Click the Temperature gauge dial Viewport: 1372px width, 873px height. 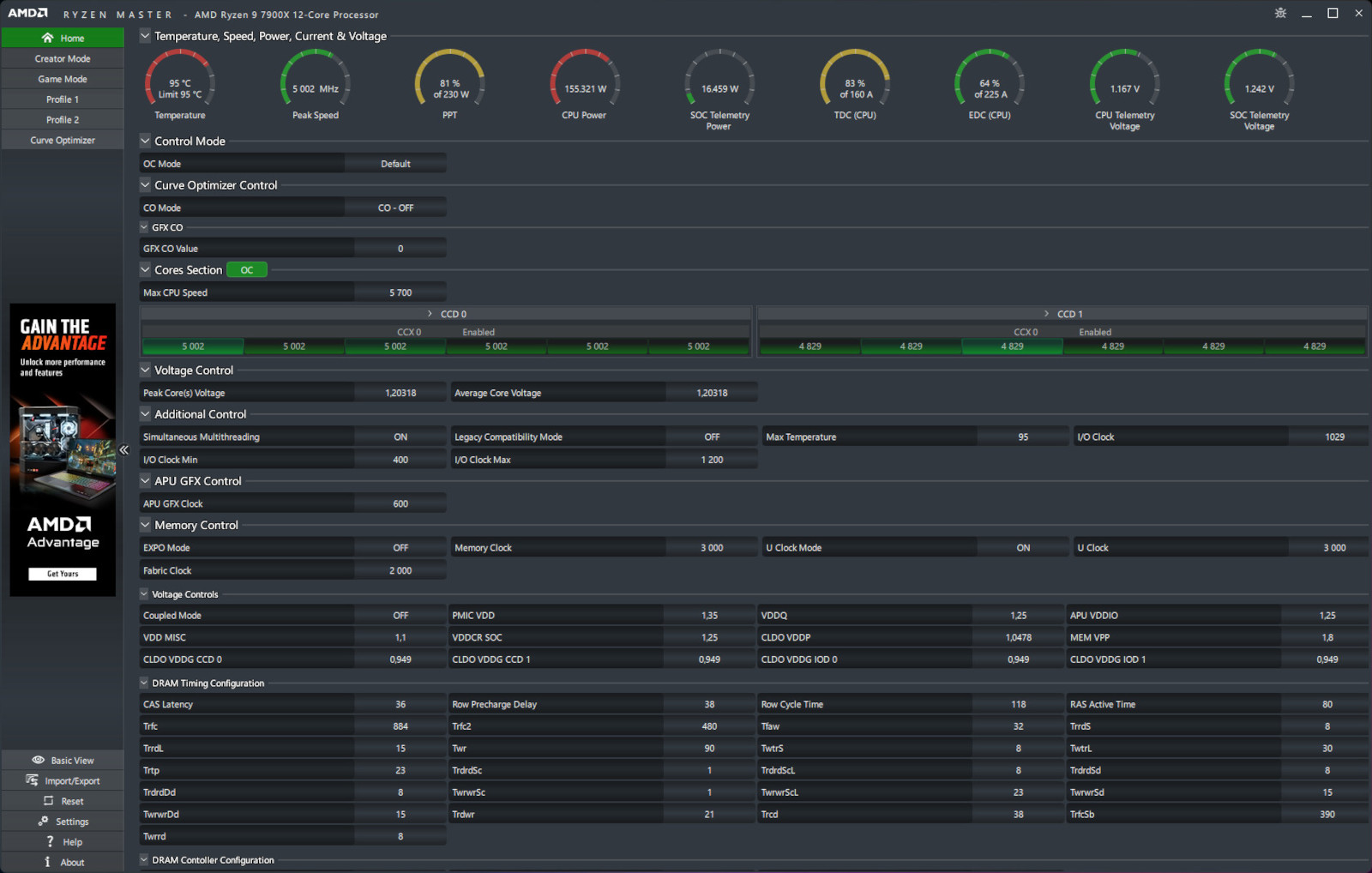point(180,82)
